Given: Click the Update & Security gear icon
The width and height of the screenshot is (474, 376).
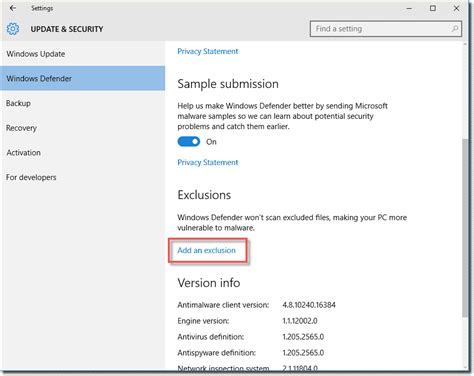Looking at the screenshot, I should click(x=13, y=29).
